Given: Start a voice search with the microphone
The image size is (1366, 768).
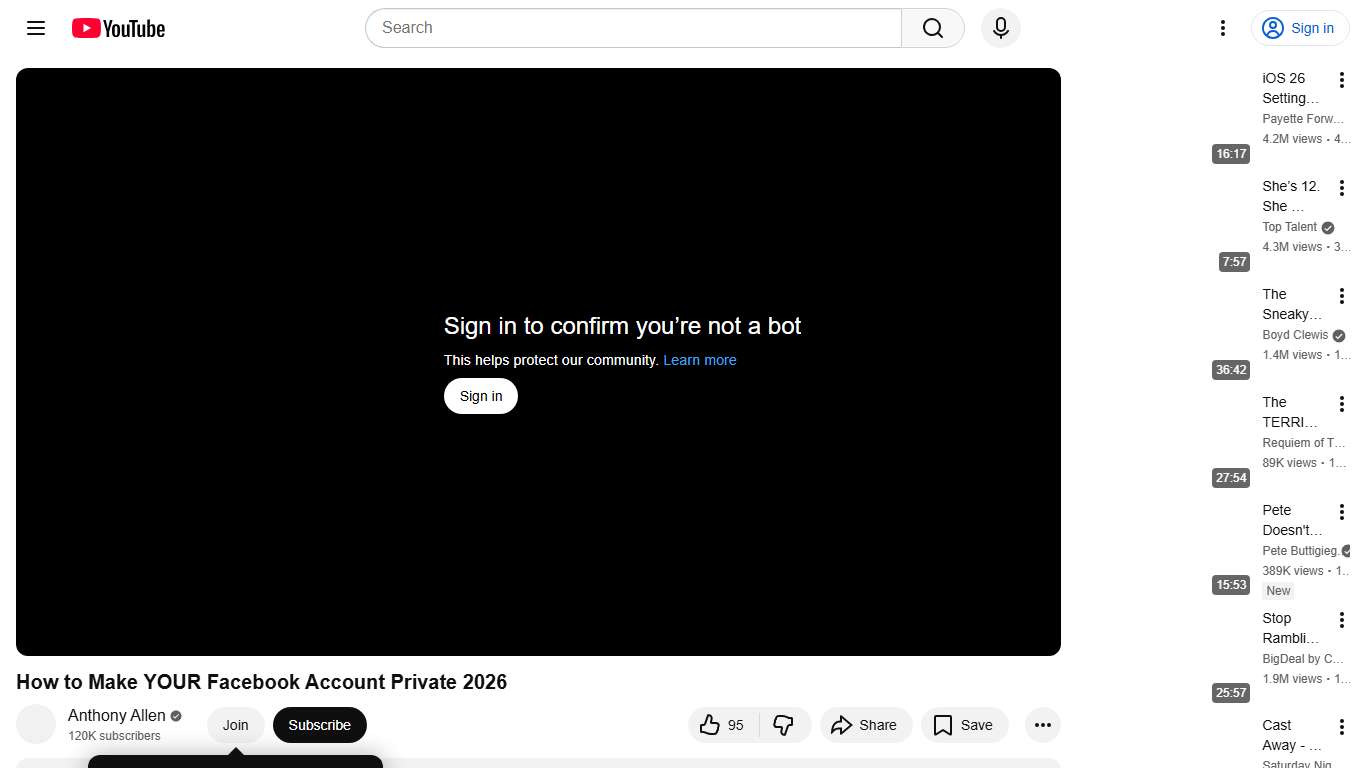Looking at the screenshot, I should [1000, 28].
